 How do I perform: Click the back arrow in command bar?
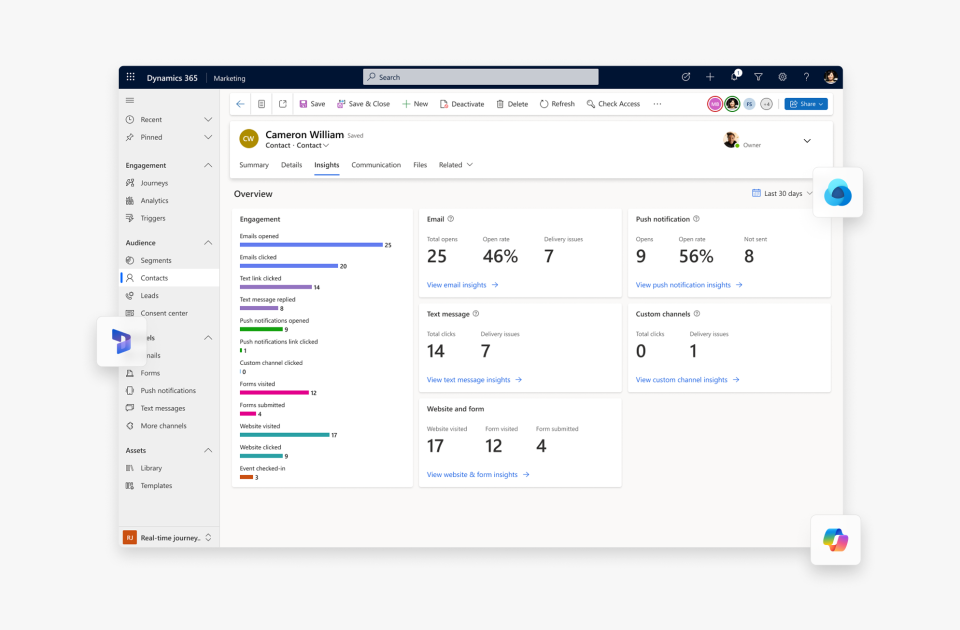point(240,104)
